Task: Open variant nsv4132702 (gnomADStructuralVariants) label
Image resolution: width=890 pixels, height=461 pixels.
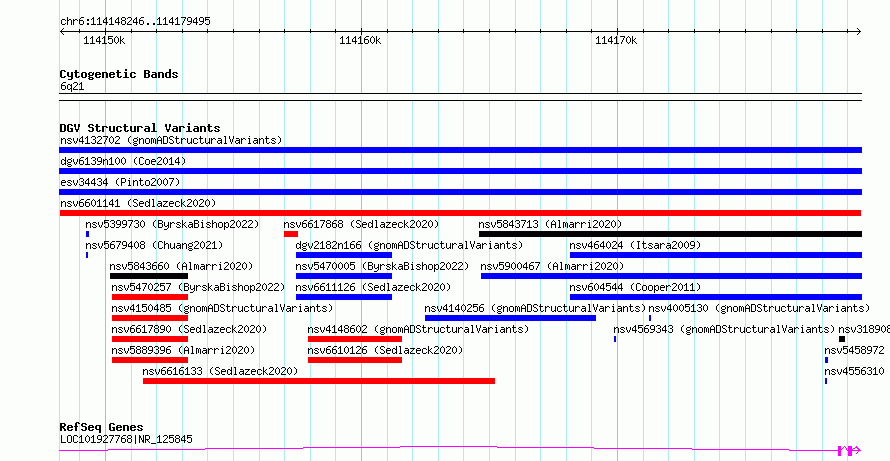Action: point(171,140)
